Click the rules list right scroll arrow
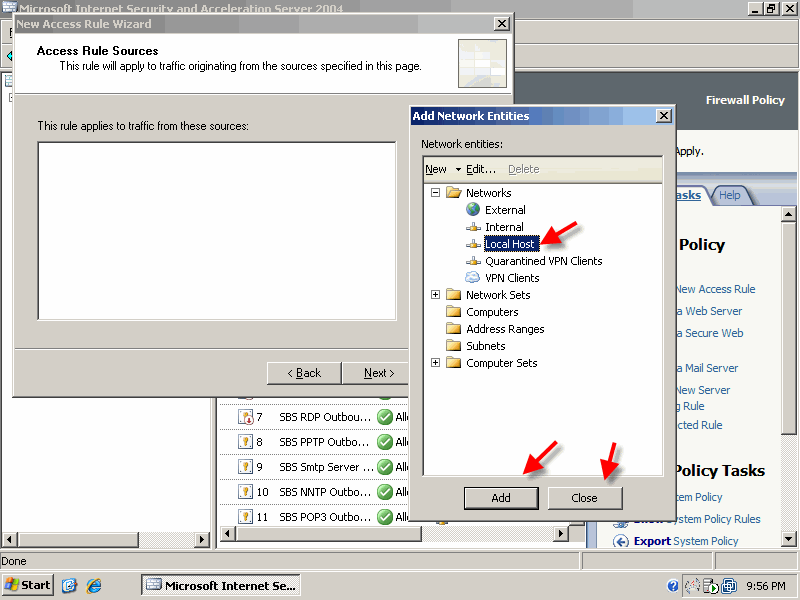The height and width of the screenshot is (600, 800). tap(561, 534)
